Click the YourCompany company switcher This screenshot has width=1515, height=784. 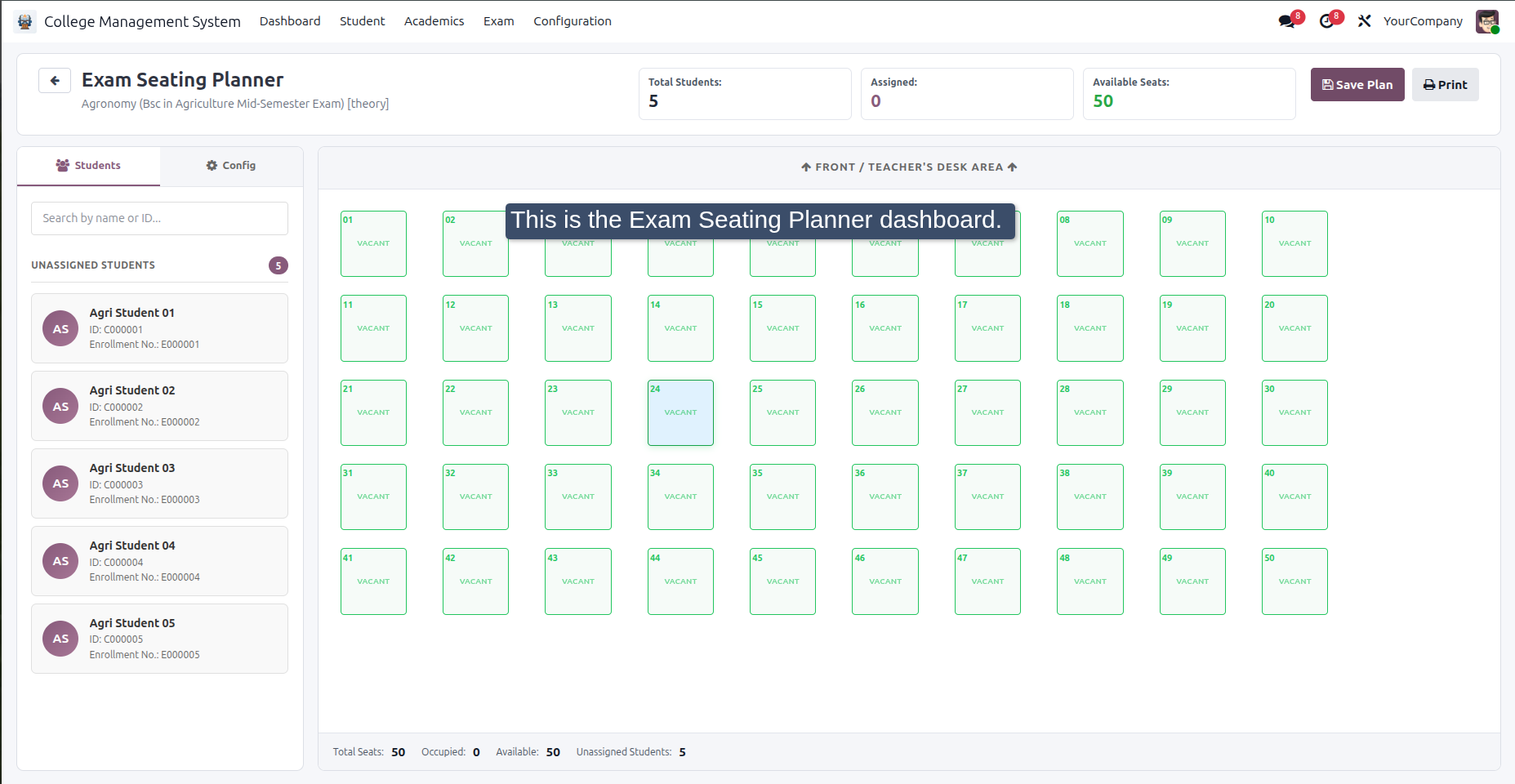[1423, 21]
